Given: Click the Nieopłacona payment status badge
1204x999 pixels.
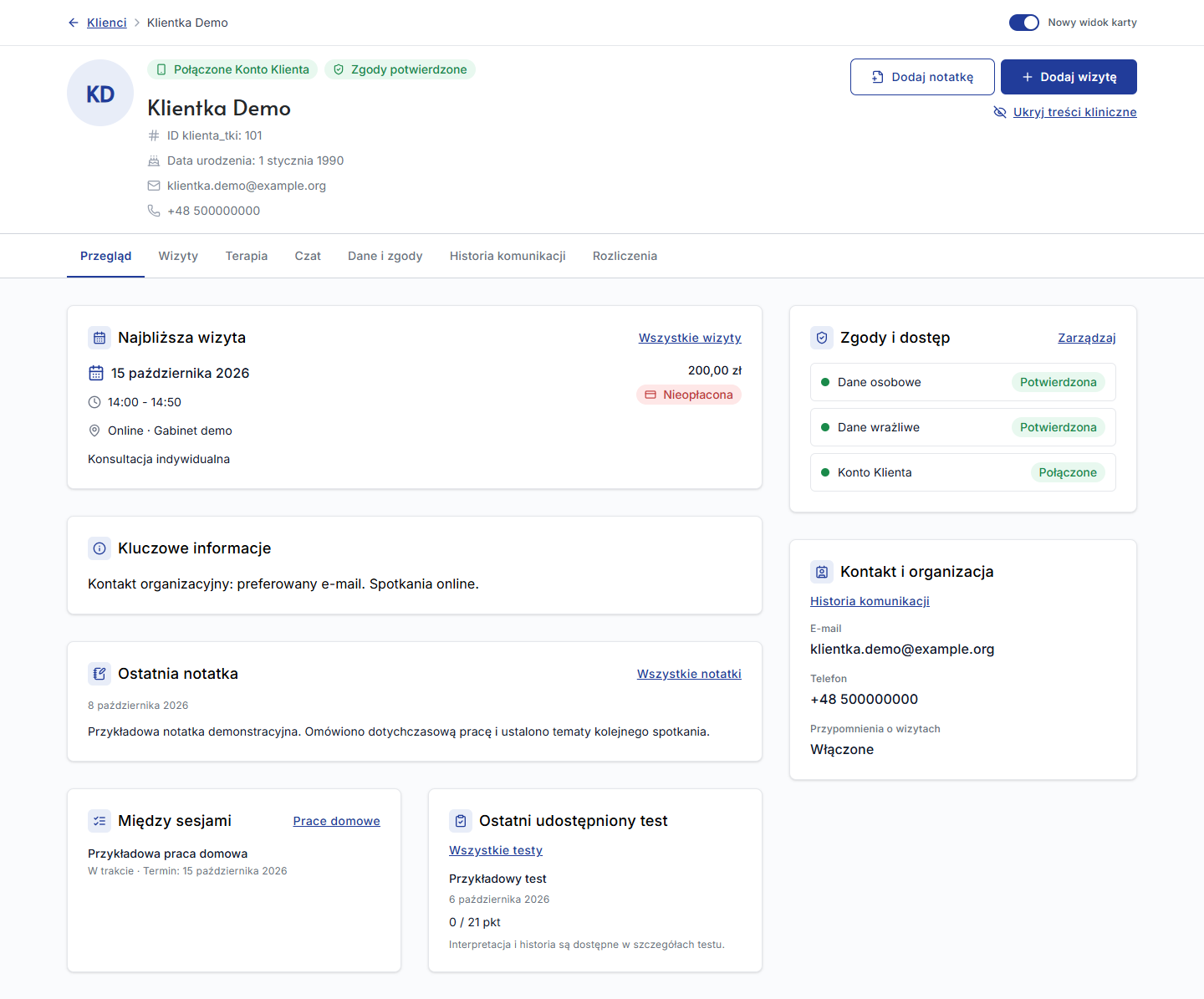Looking at the screenshot, I should tap(689, 395).
